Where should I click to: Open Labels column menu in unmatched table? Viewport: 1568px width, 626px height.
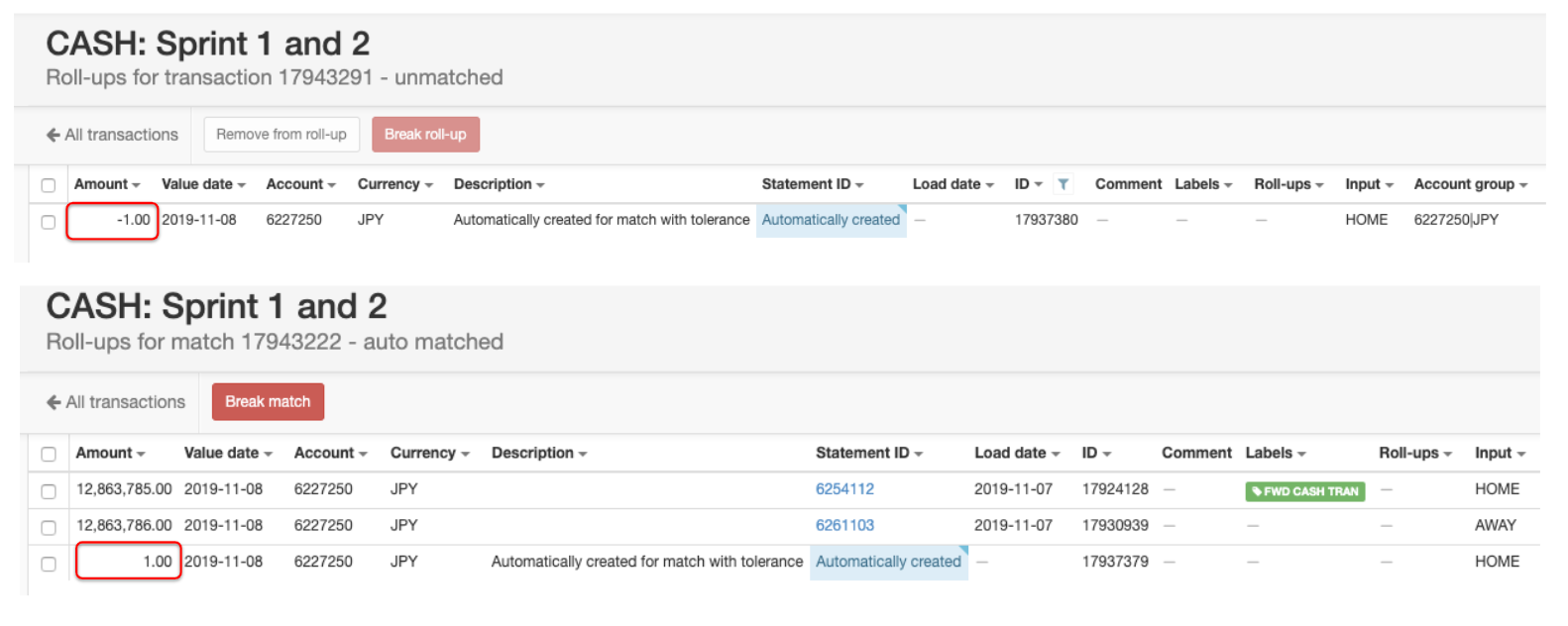click(x=1203, y=184)
